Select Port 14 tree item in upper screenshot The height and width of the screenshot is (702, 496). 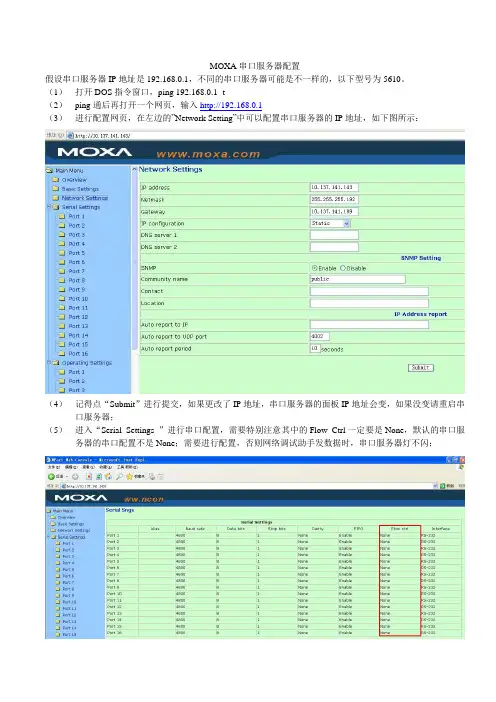(x=78, y=335)
